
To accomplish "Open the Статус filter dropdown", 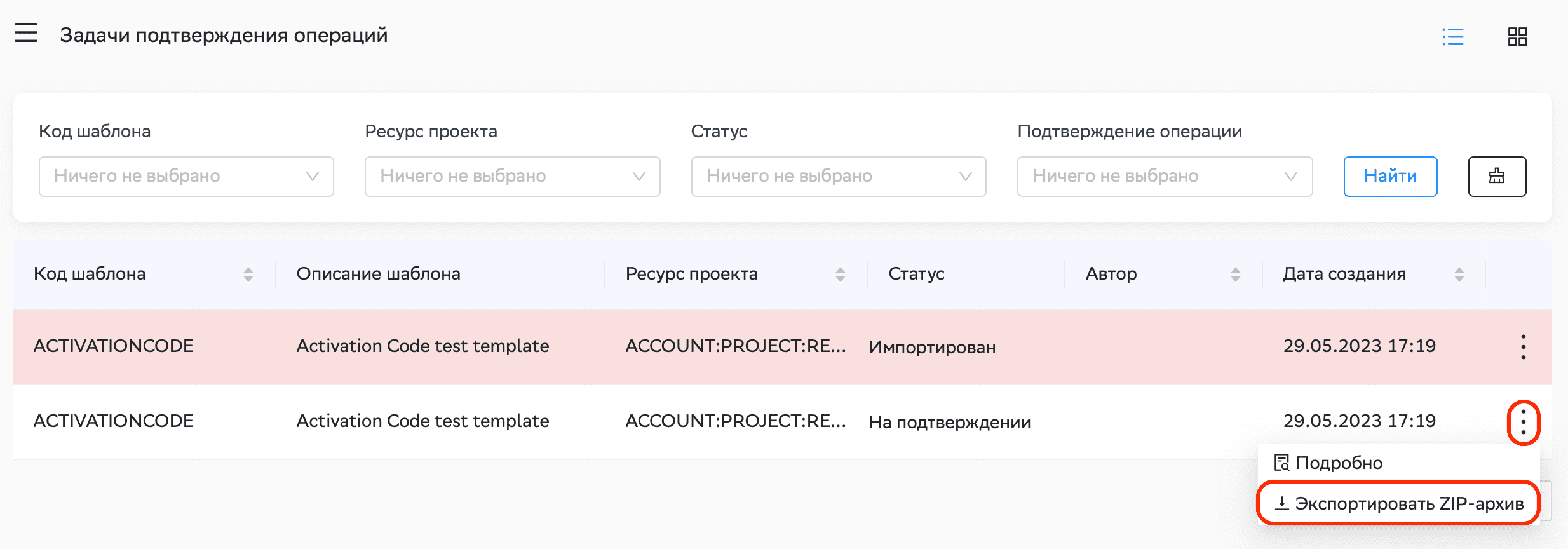I will [838, 177].
